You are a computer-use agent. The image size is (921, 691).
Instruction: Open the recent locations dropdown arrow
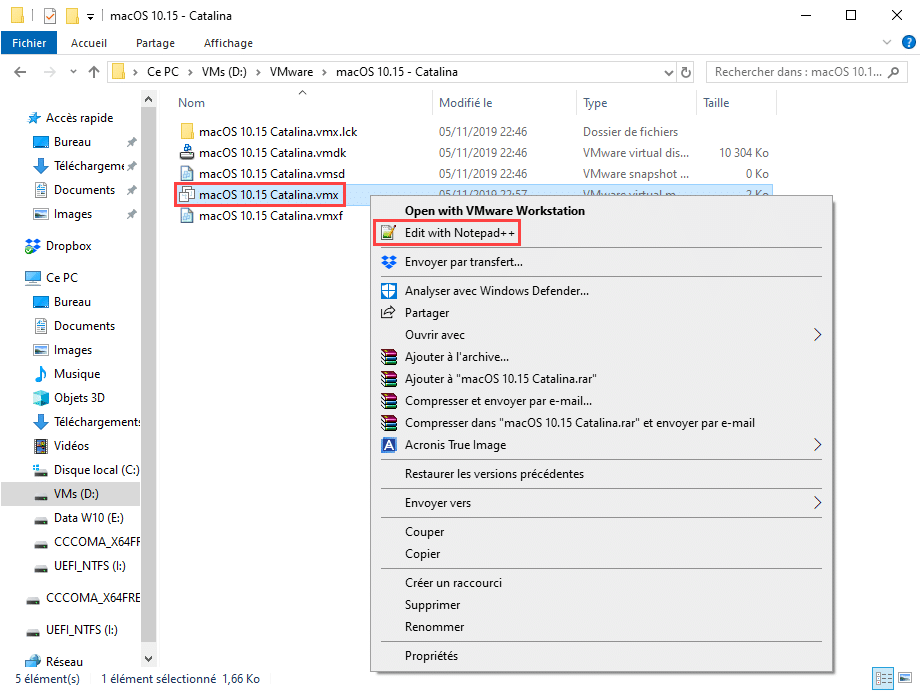(73, 72)
